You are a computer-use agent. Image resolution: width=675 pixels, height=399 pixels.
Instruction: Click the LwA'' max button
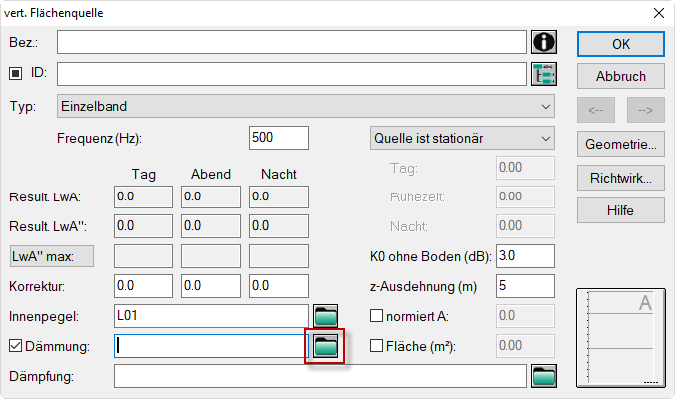pyautogui.click(x=52, y=257)
